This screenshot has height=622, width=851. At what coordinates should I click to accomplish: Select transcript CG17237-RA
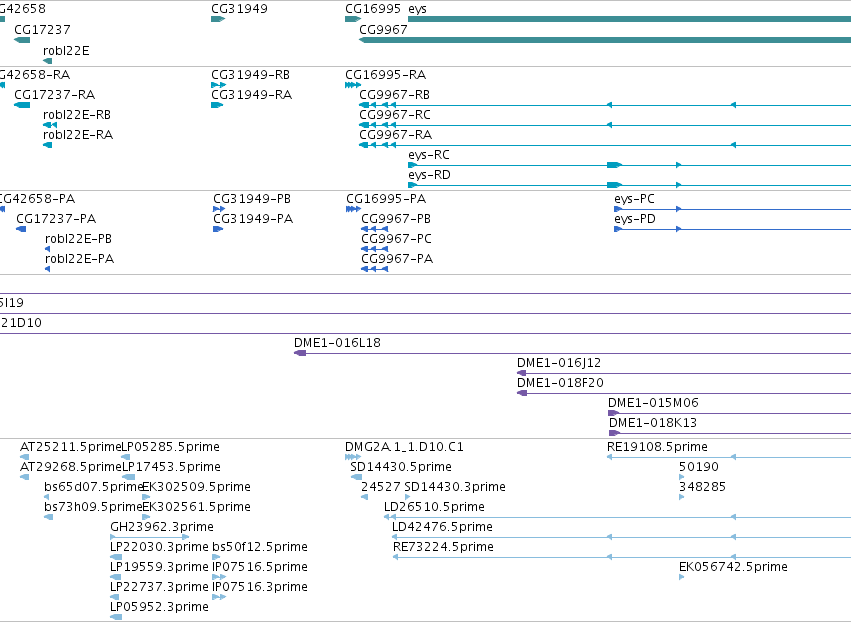point(55,95)
